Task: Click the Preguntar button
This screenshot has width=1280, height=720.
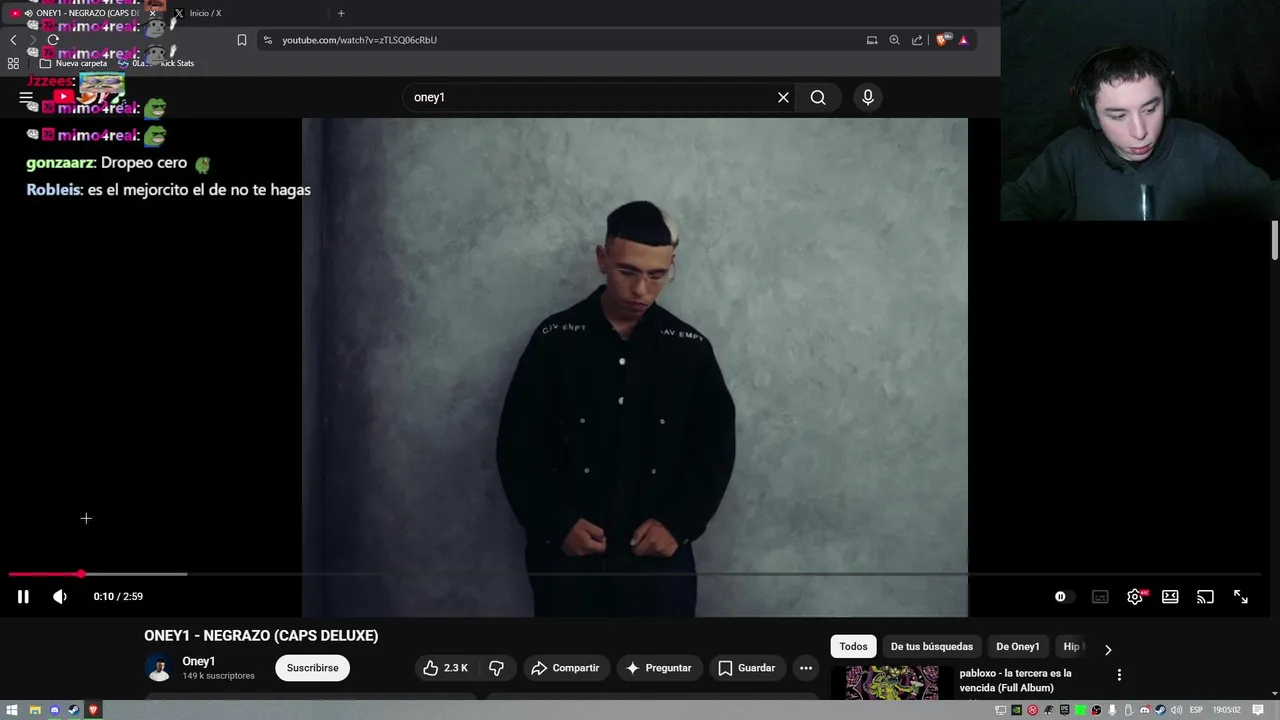Action: click(658, 668)
